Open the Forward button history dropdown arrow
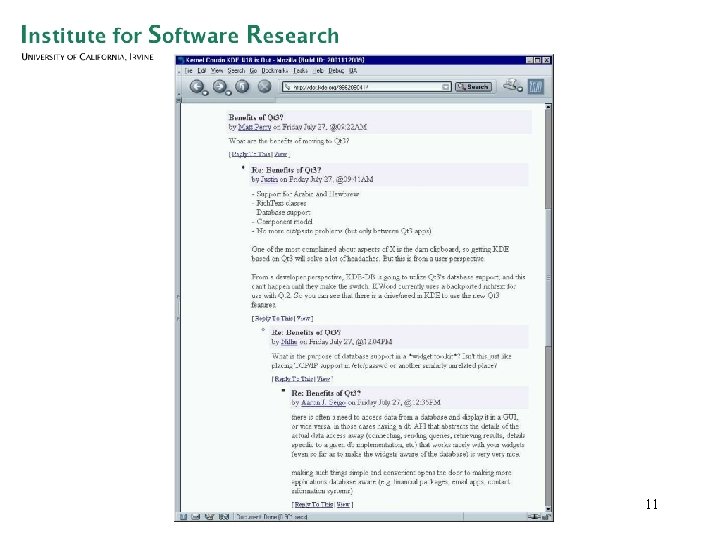 [x=228, y=93]
